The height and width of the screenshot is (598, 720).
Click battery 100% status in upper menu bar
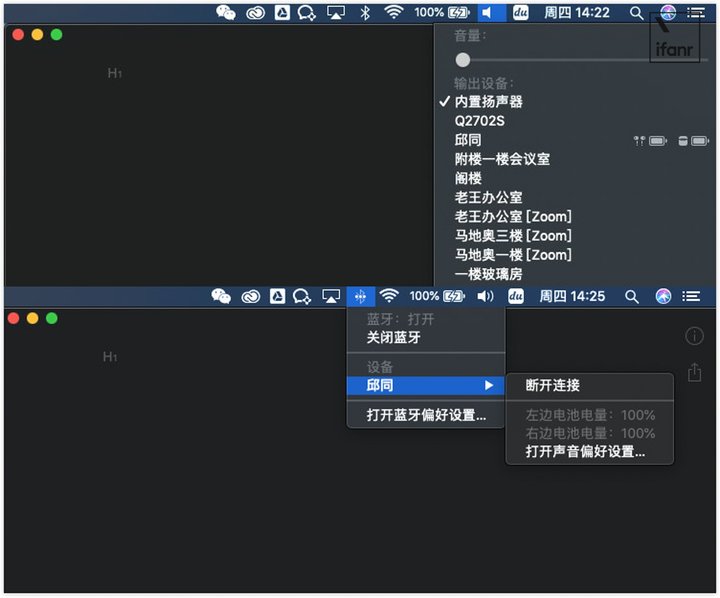click(442, 12)
